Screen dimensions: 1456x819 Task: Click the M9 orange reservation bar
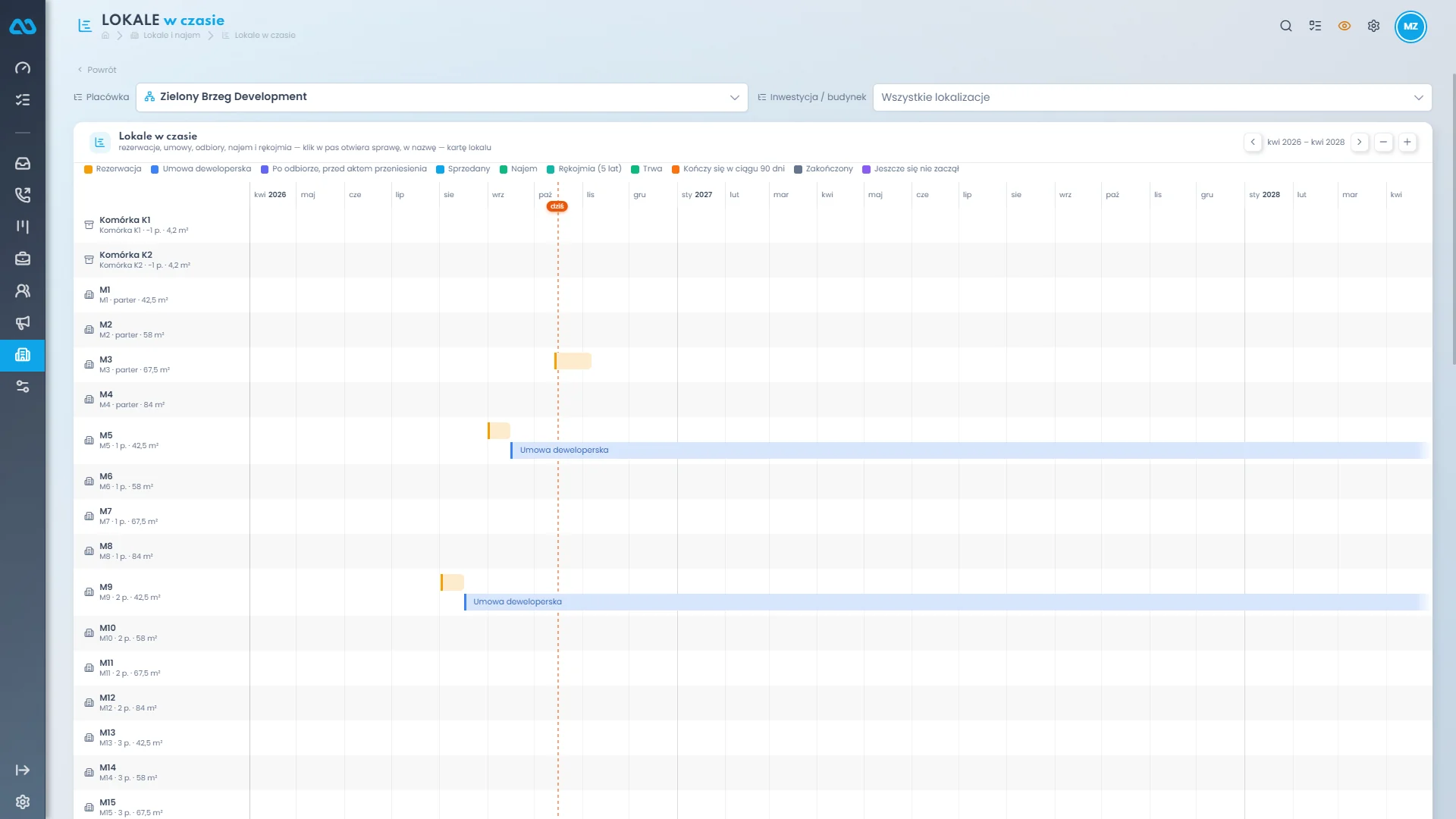click(452, 582)
